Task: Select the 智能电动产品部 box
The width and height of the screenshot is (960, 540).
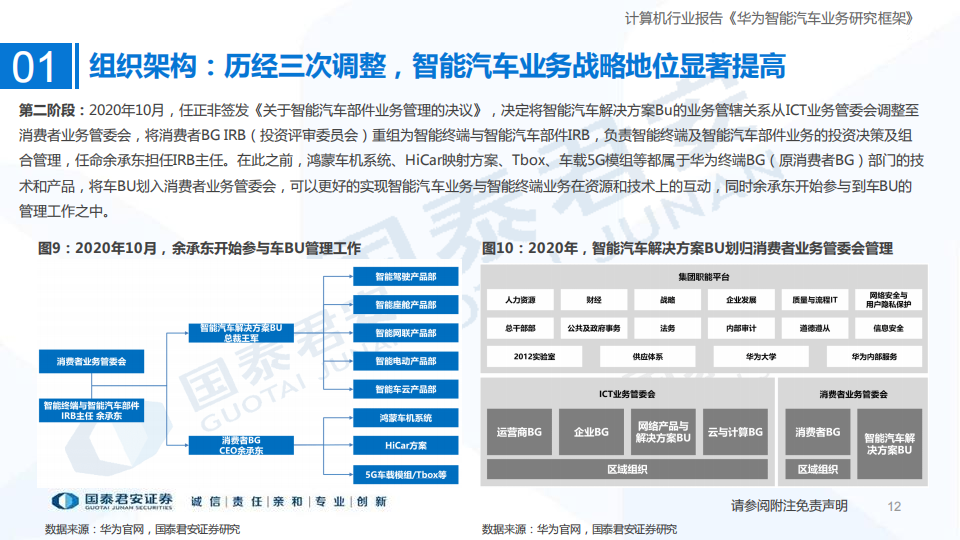Action: point(405,361)
